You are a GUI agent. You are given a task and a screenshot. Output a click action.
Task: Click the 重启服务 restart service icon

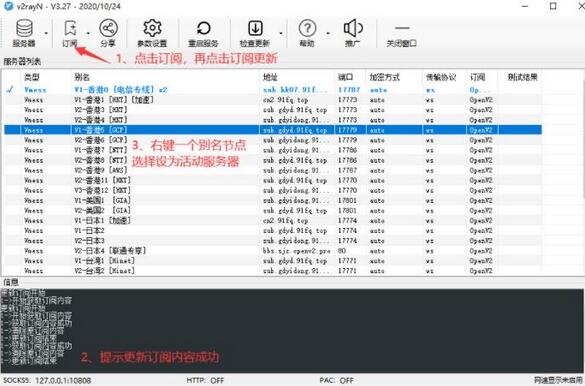(x=203, y=28)
